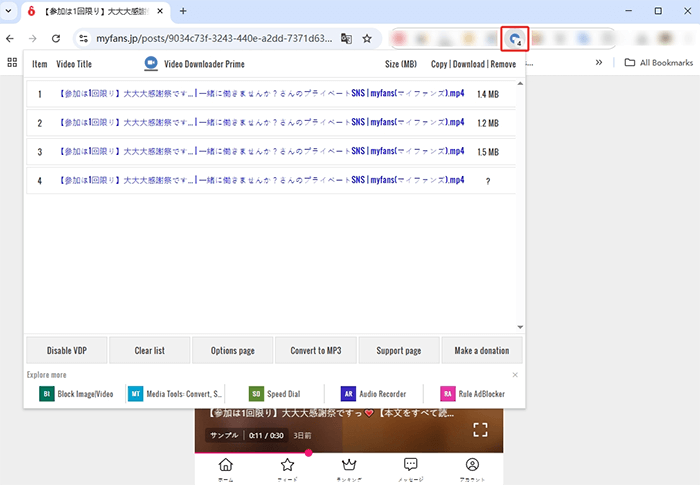Open video item 3 mp4 link
The image size is (700, 485).
pos(262,151)
